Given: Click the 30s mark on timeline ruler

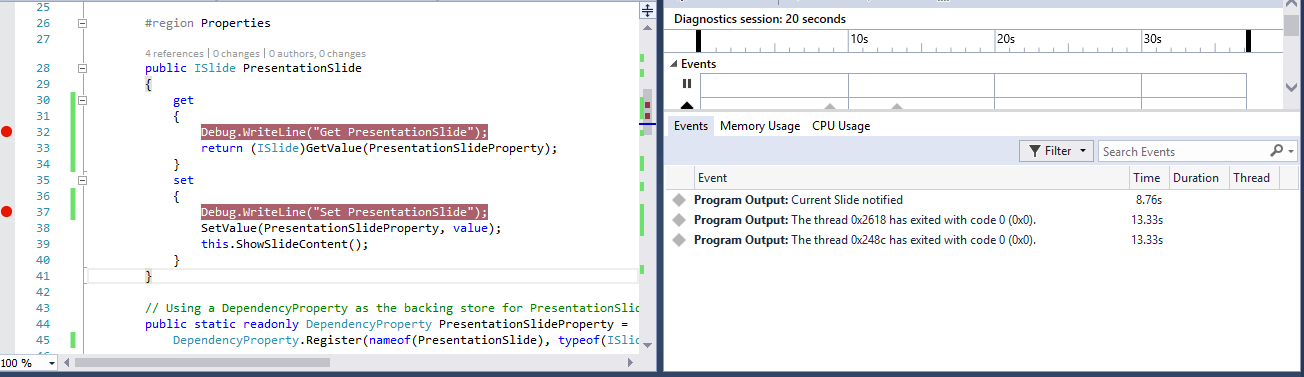Looking at the screenshot, I should coord(1152,38).
